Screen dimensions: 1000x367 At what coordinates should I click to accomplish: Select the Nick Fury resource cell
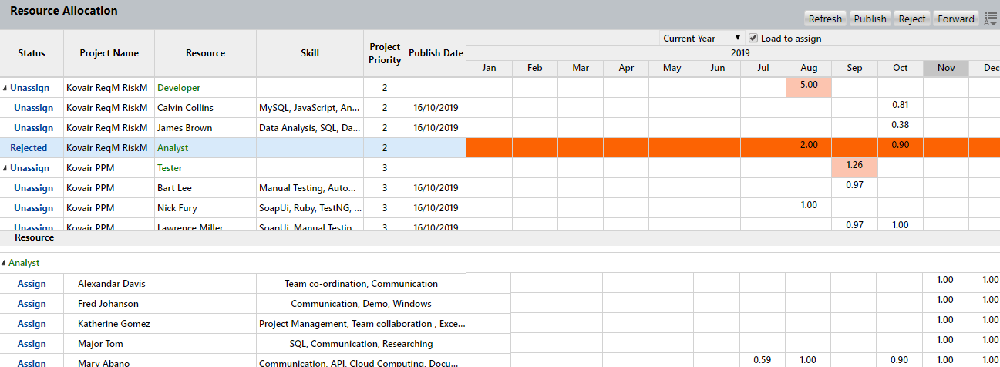tap(205, 207)
